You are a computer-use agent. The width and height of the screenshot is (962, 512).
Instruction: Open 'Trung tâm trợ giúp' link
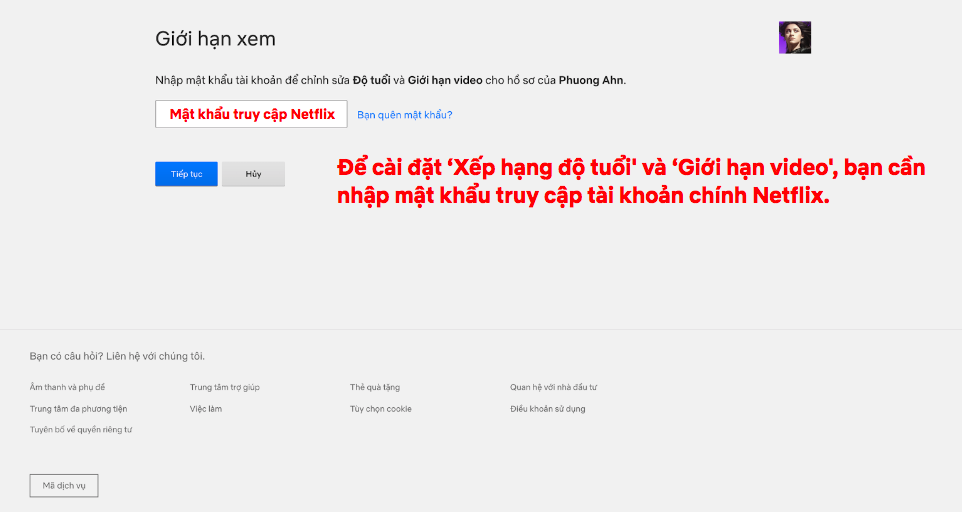(225, 388)
